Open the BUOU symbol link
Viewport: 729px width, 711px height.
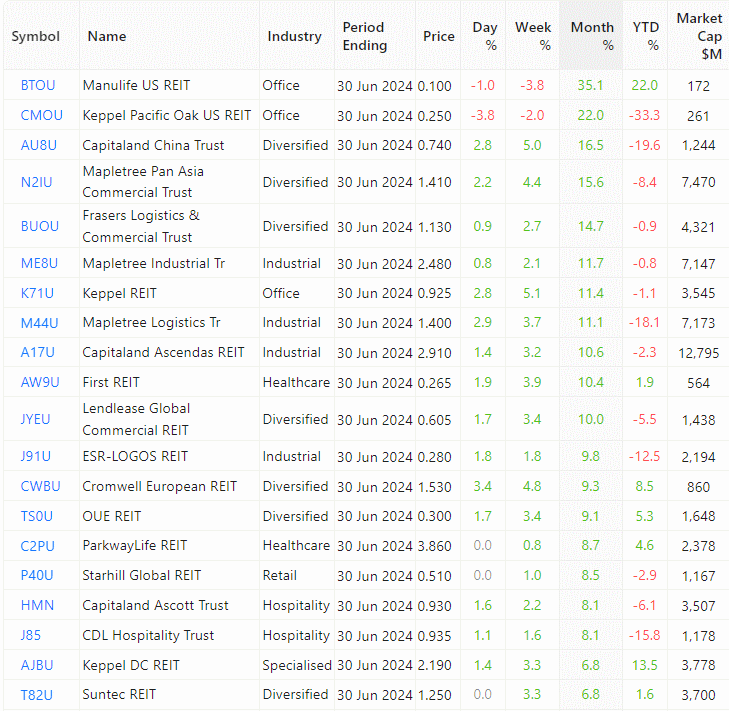click(x=40, y=226)
